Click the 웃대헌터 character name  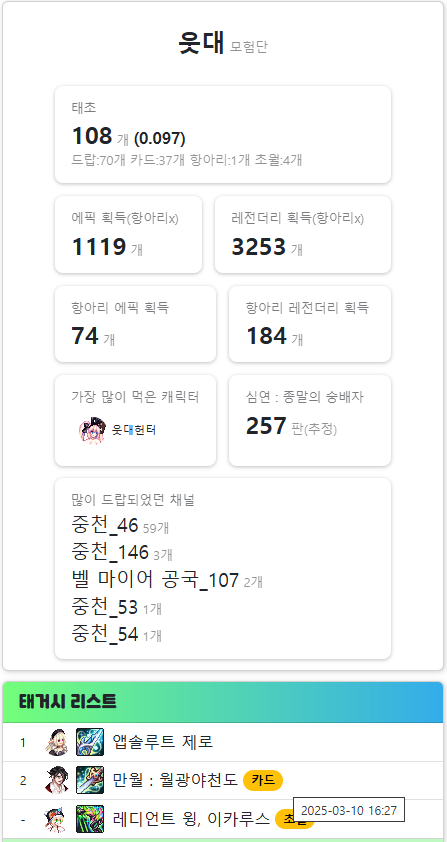(x=134, y=430)
